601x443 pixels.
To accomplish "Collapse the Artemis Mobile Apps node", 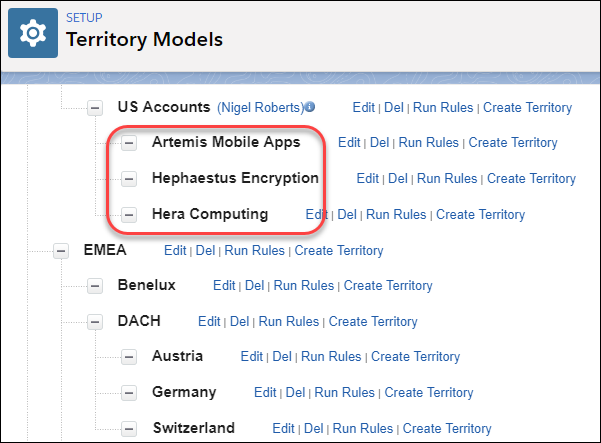I will tap(129, 143).
